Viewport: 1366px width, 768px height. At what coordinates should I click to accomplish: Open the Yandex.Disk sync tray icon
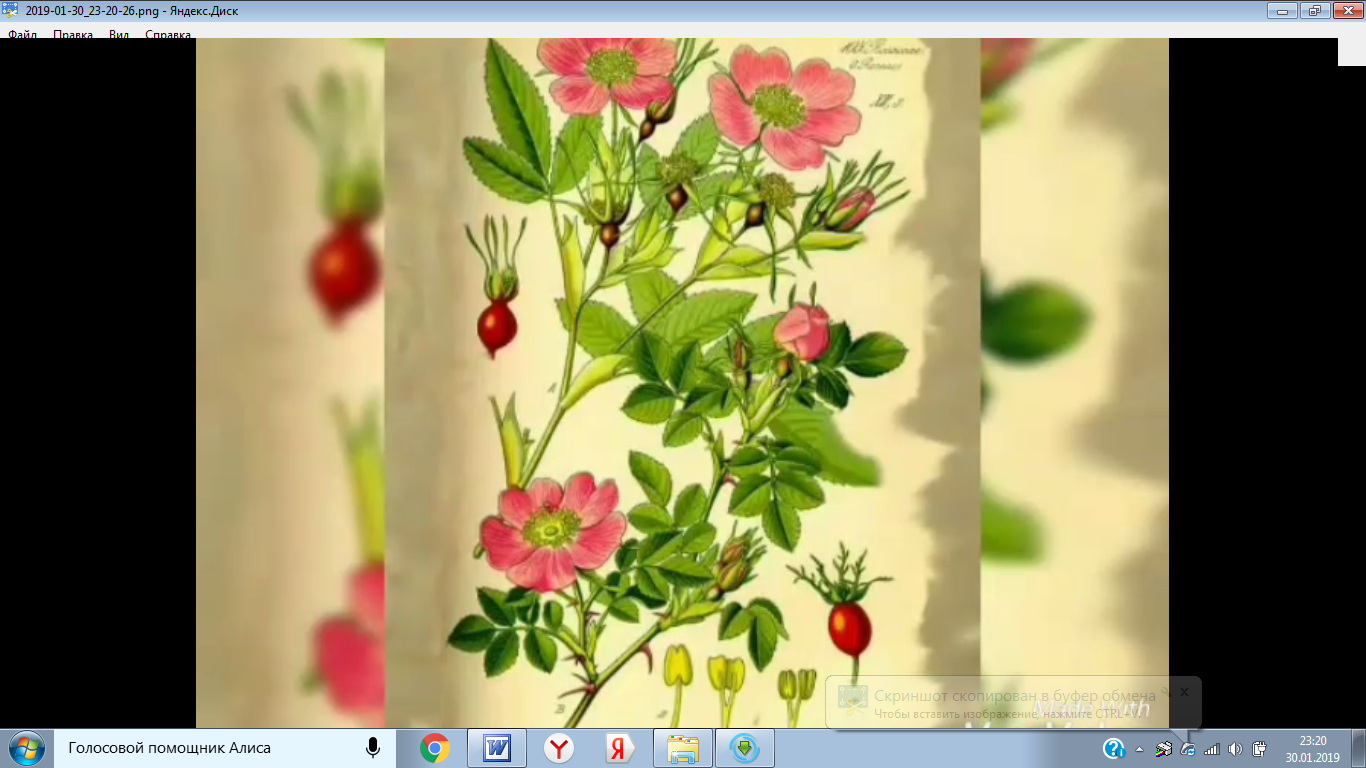[1188, 748]
